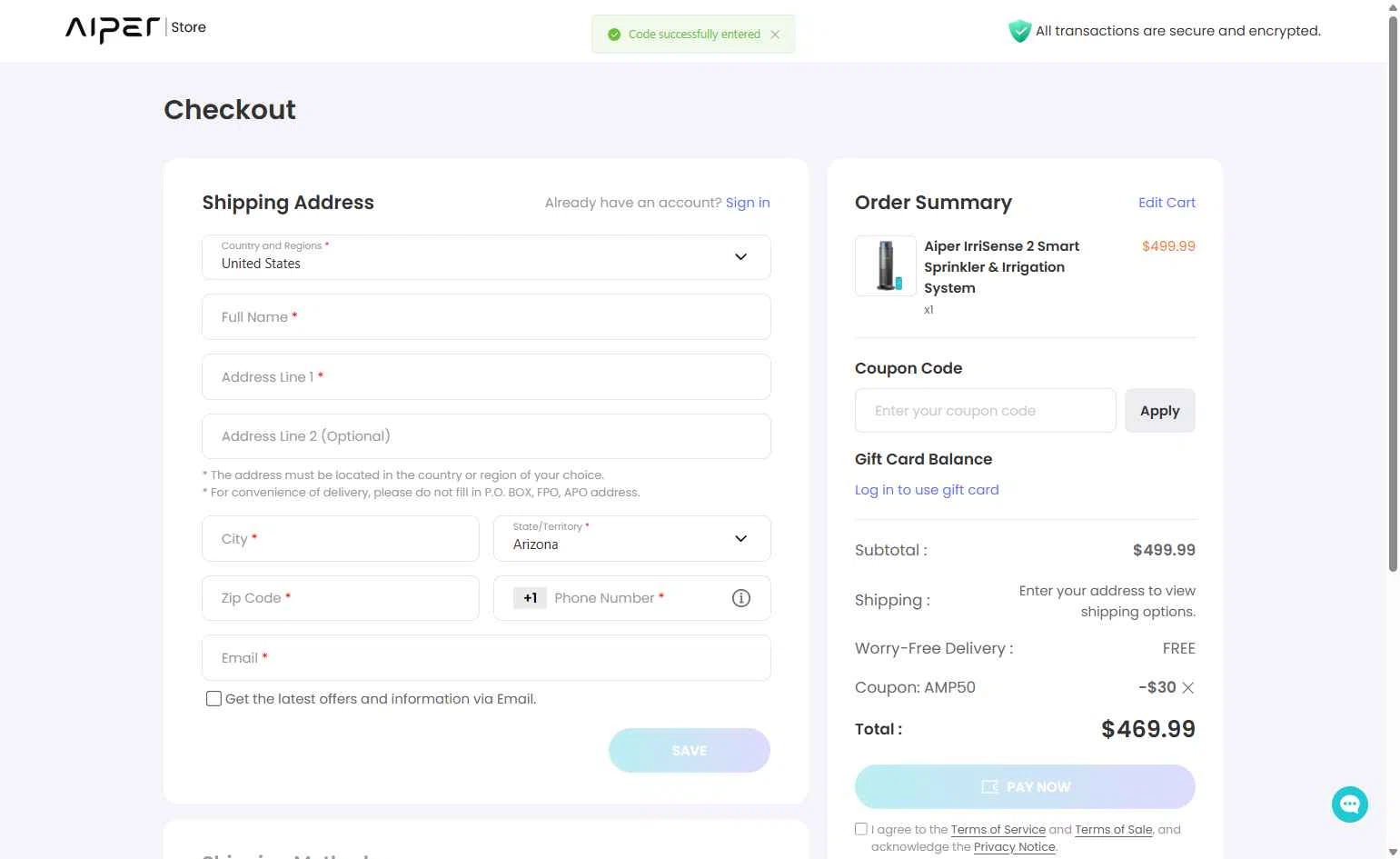The height and width of the screenshot is (859, 1400).
Task: Click the scrollbar up arrow
Action: coord(1393,6)
